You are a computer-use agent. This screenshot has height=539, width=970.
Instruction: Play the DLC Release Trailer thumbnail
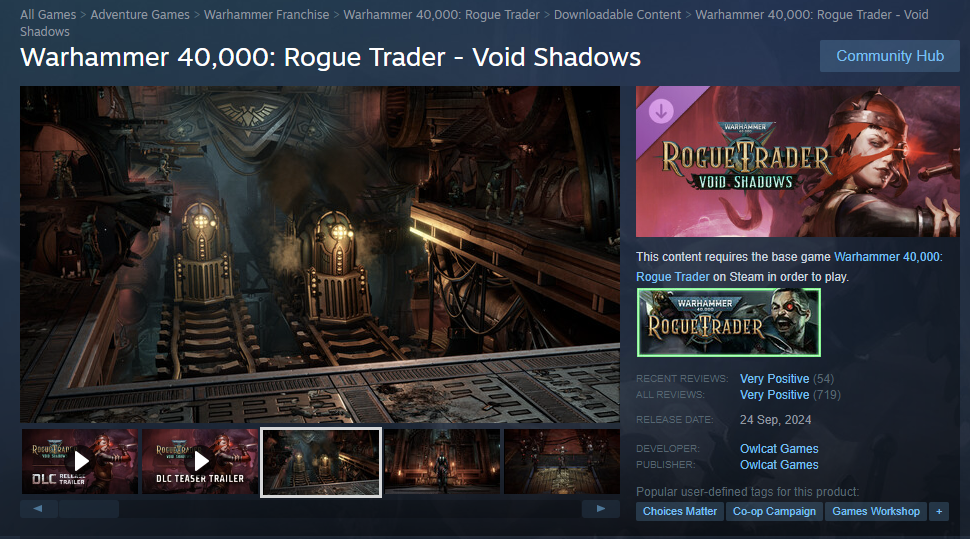[x=80, y=462]
